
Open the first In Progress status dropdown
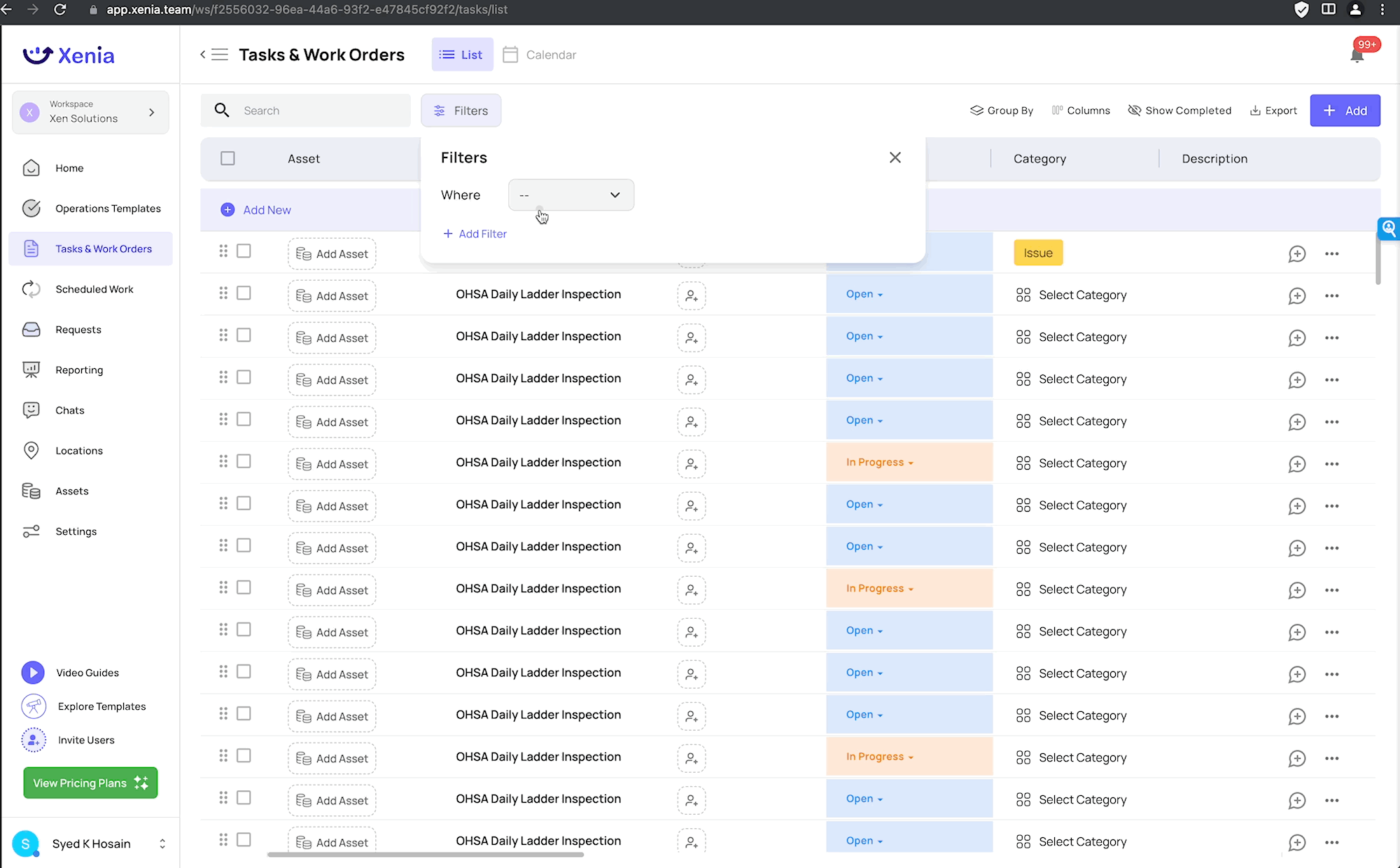(880, 462)
